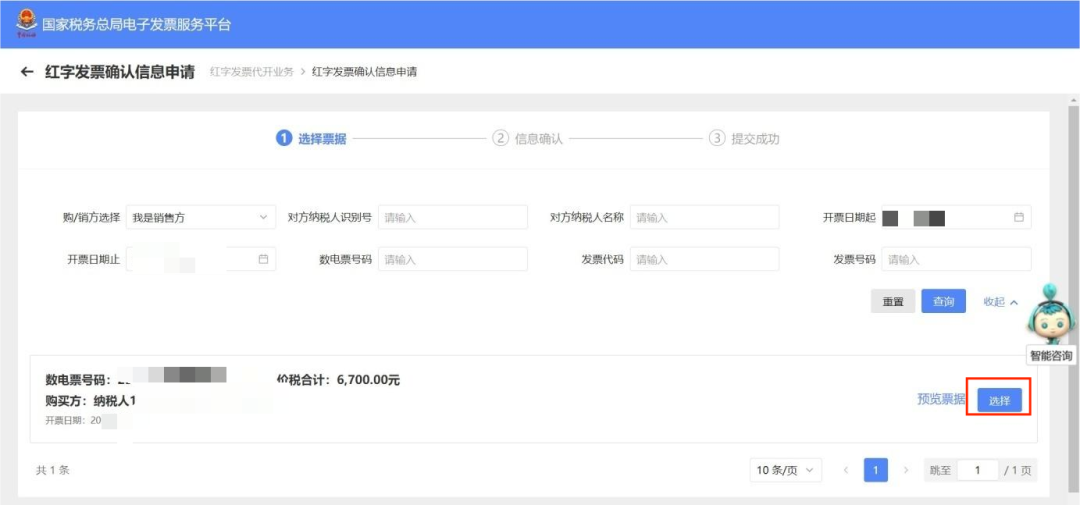Select step 1 选择票据
Viewport: 1080px width, 505px height.
(311, 139)
